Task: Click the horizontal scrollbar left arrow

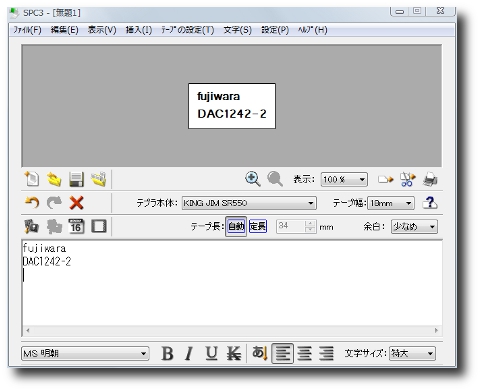Action: [x=28, y=330]
